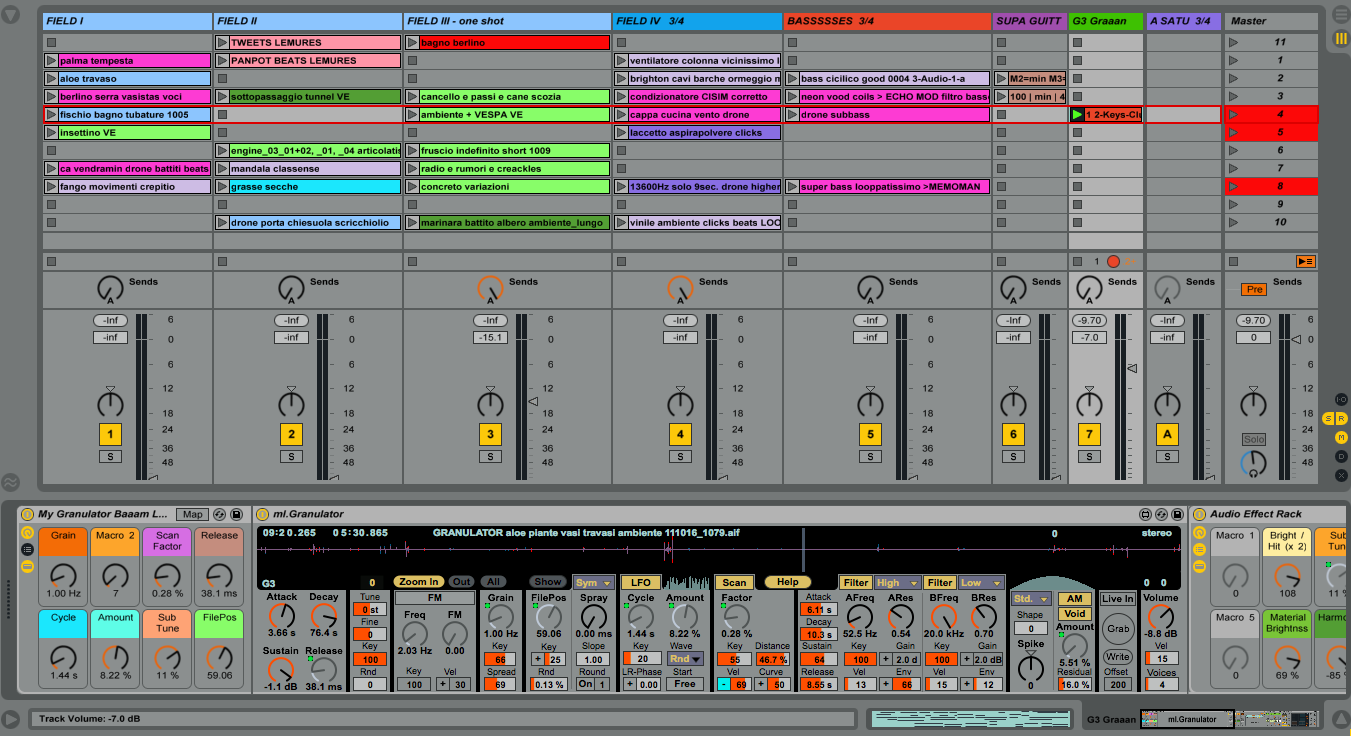Deactivate track 5 with its activator button
The height and width of the screenshot is (736, 1351).
pos(870,434)
